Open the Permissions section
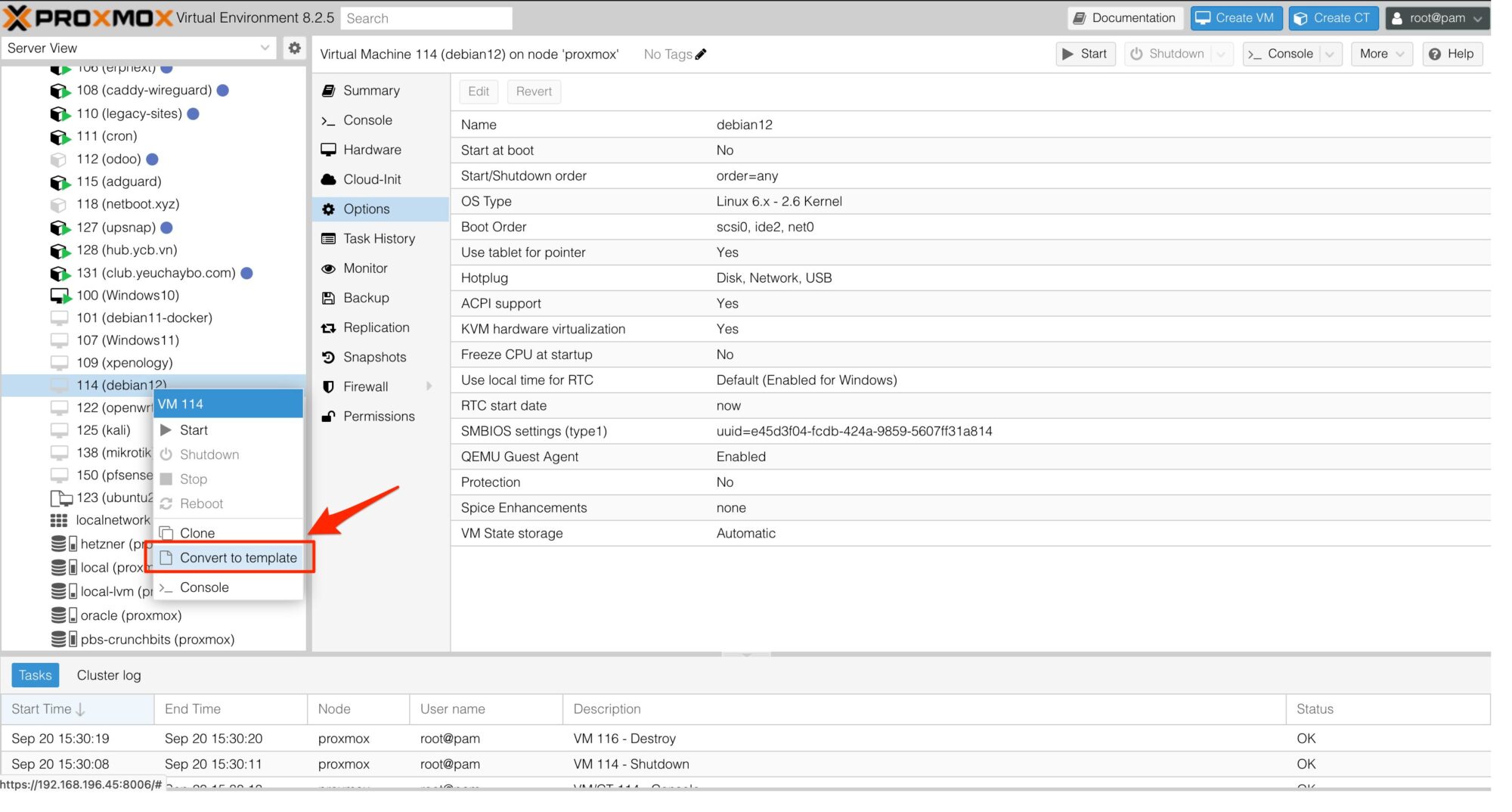Screen dimensions: 1512x812 click(378, 416)
